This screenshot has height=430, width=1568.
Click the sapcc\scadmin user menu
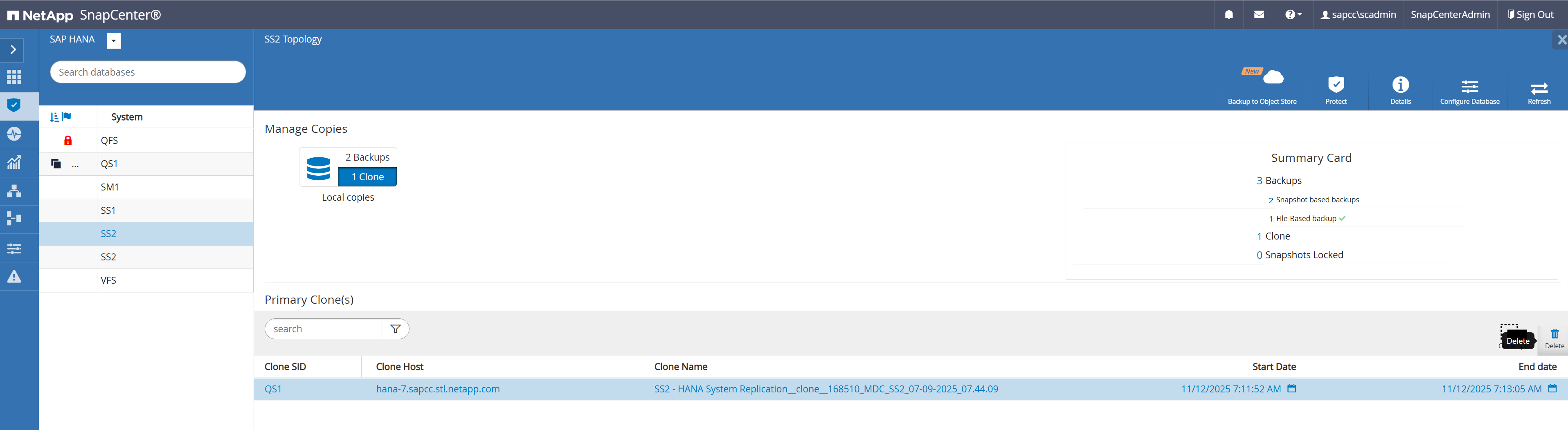(x=1358, y=15)
